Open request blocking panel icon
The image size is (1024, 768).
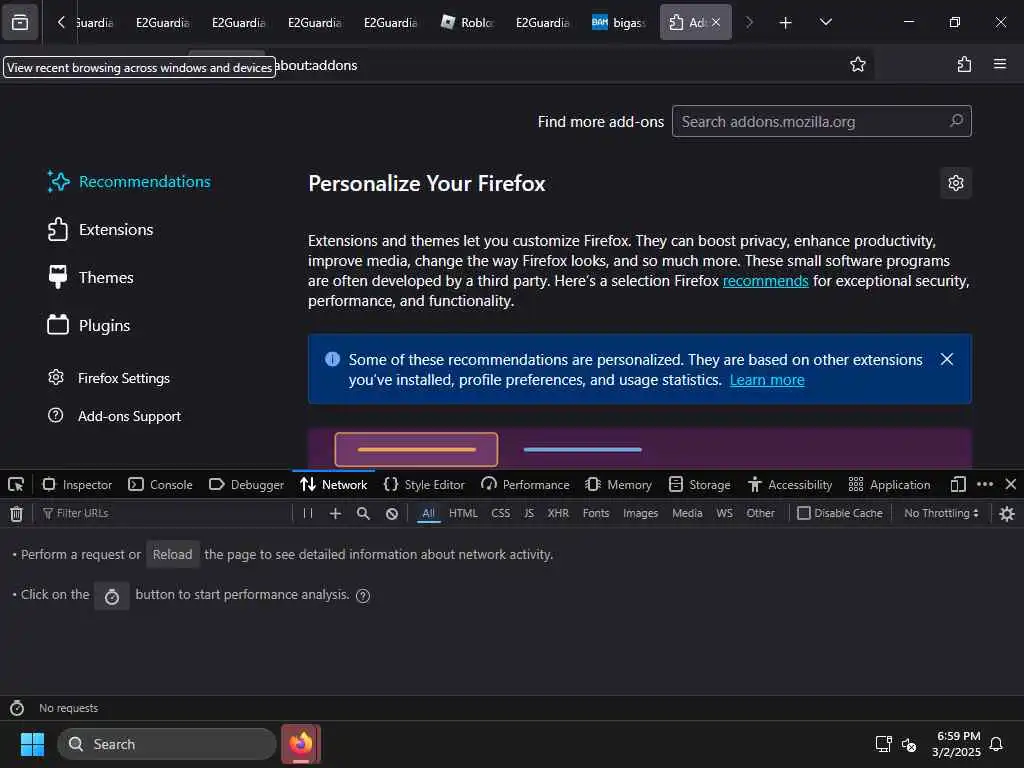[x=391, y=513]
